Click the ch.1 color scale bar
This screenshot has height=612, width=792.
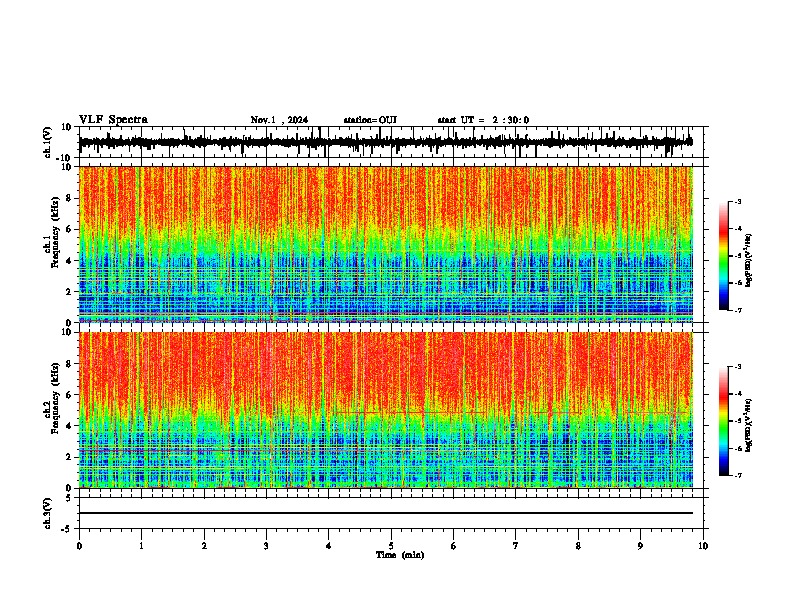click(x=723, y=256)
